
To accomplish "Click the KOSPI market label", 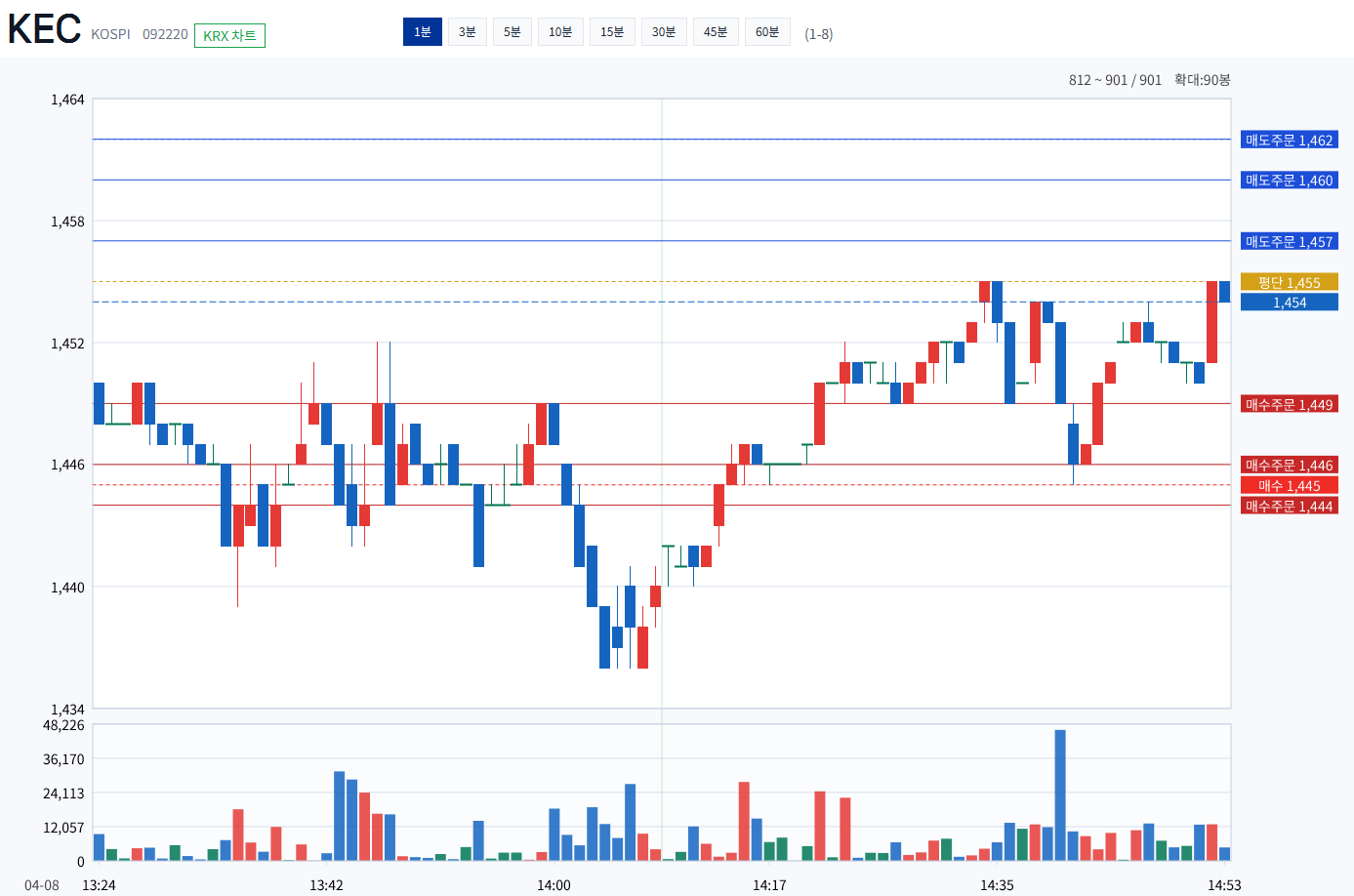I will coord(110,34).
